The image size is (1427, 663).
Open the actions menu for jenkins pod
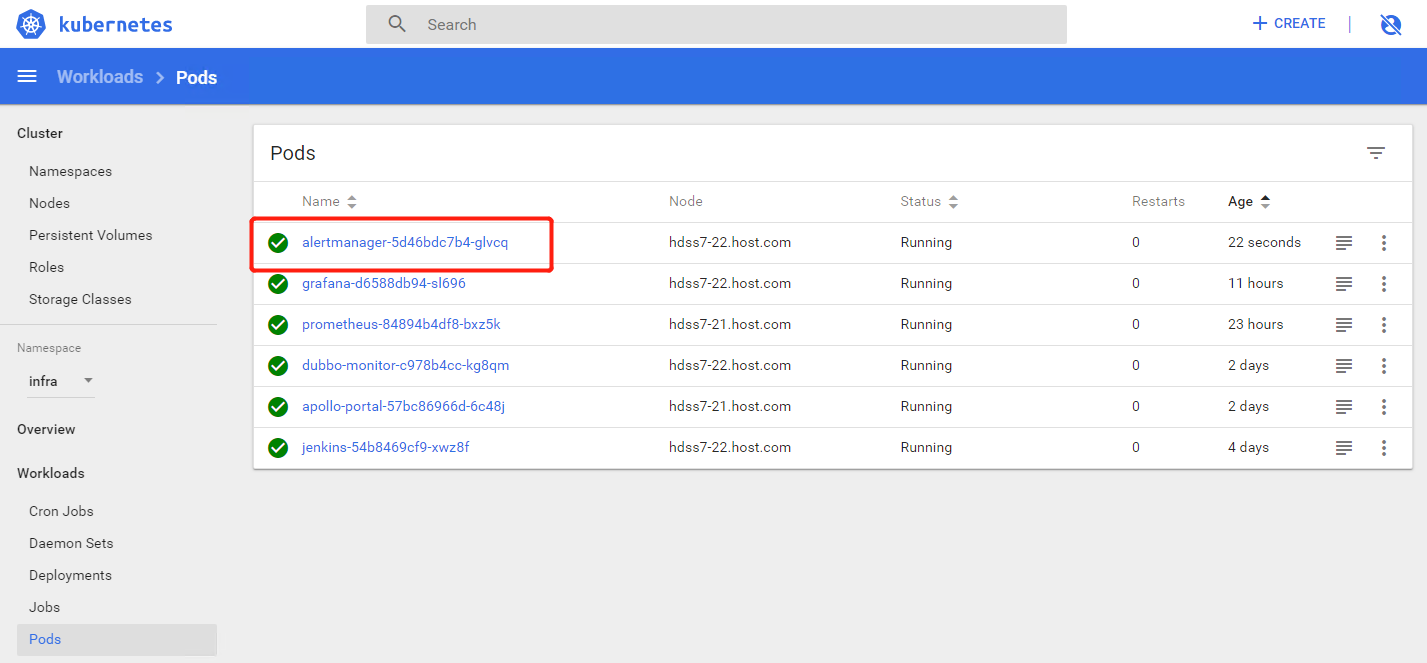(x=1384, y=448)
